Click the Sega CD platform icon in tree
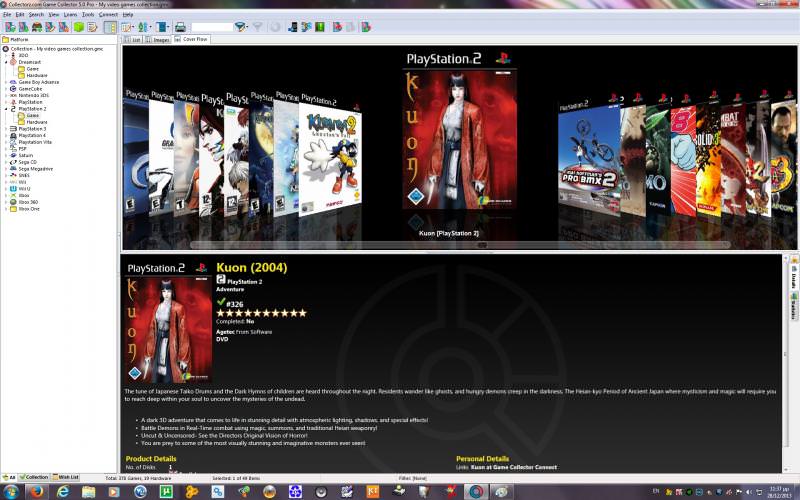The width and height of the screenshot is (800, 500). tap(14, 161)
